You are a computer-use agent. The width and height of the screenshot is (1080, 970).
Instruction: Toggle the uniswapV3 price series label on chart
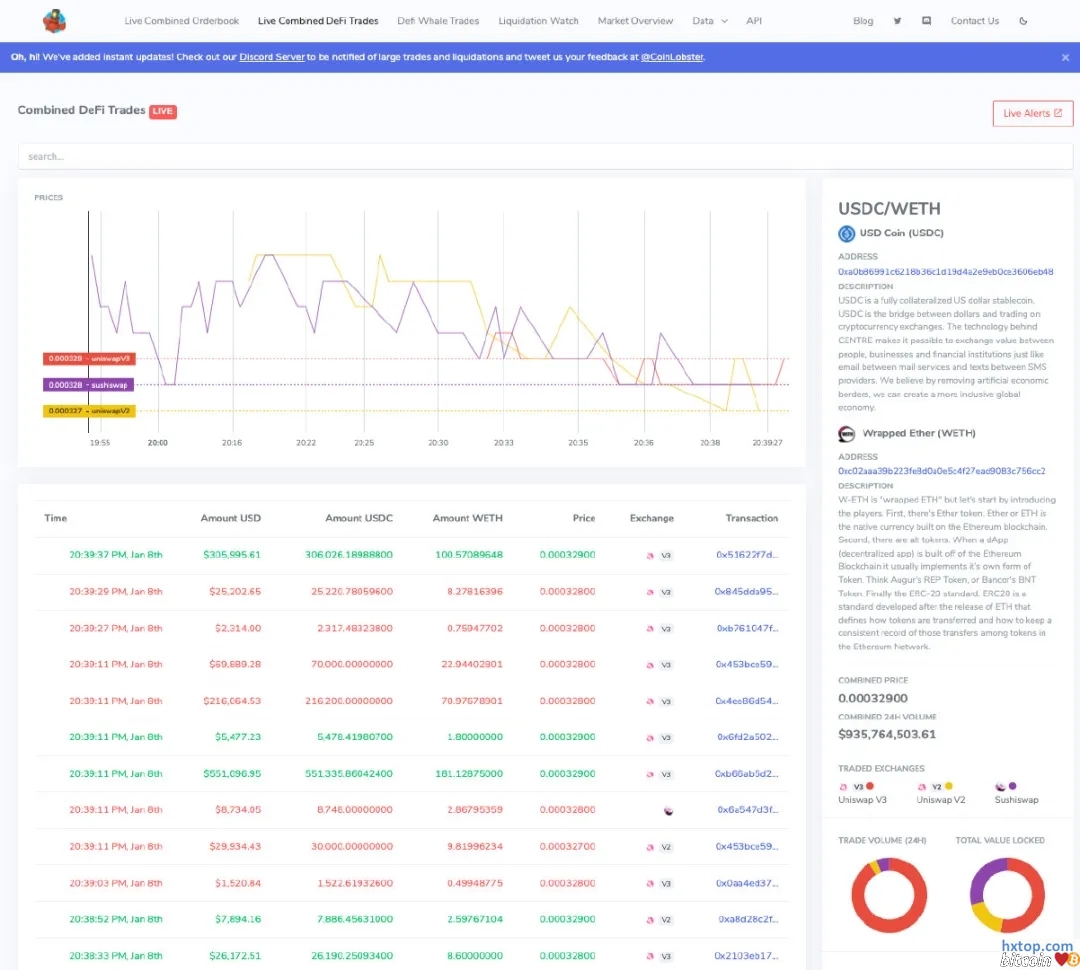88,358
